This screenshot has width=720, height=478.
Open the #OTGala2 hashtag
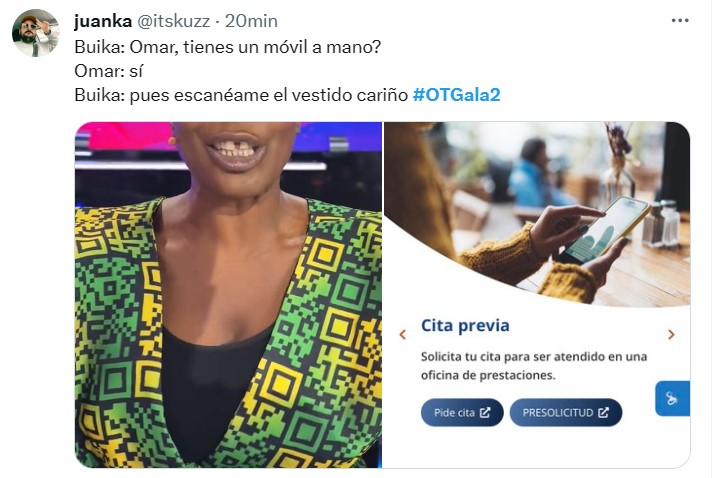[456, 95]
